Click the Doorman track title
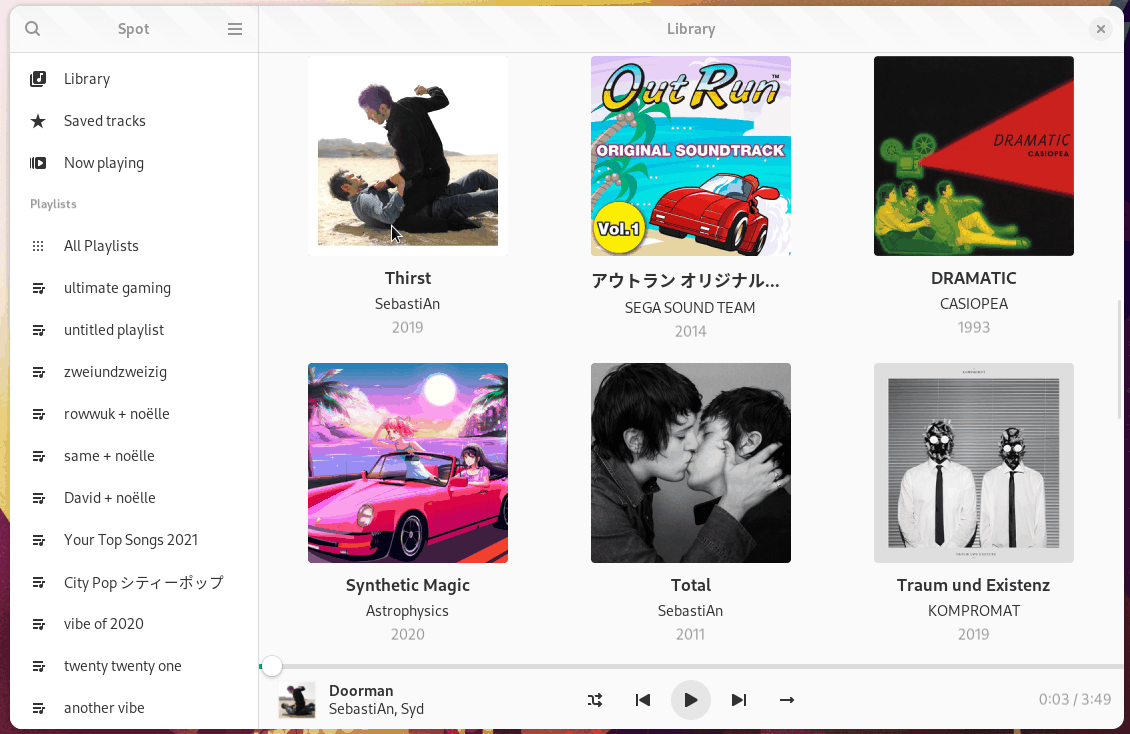The width and height of the screenshot is (1130, 734). (x=361, y=691)
